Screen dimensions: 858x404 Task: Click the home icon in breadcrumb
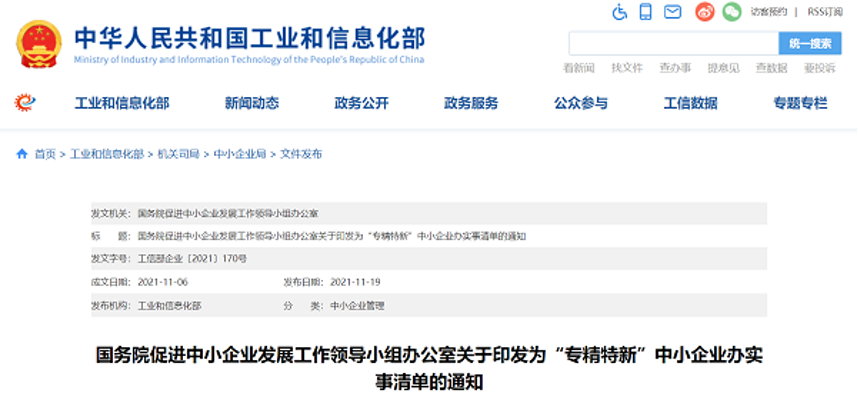(22, 154)
